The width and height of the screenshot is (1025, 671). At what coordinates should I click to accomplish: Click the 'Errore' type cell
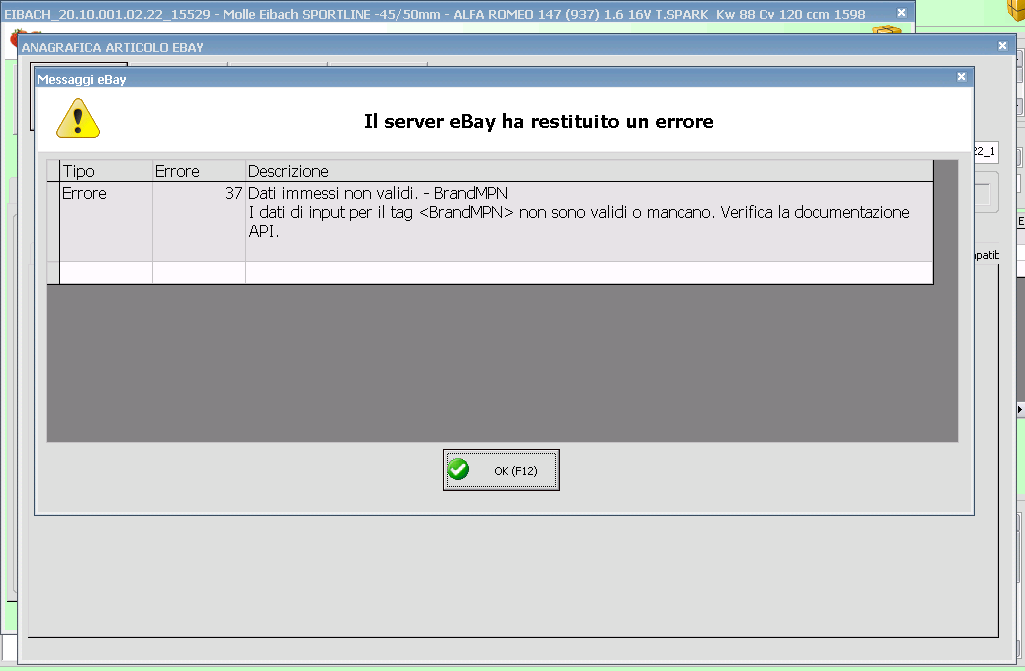click(x=106, y=222)
